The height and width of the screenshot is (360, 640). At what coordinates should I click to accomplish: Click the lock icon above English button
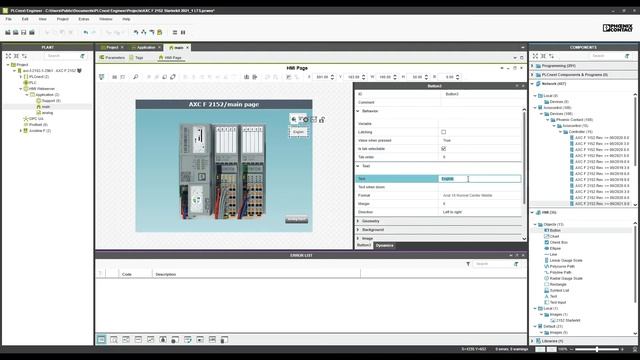tap(322, 120)
